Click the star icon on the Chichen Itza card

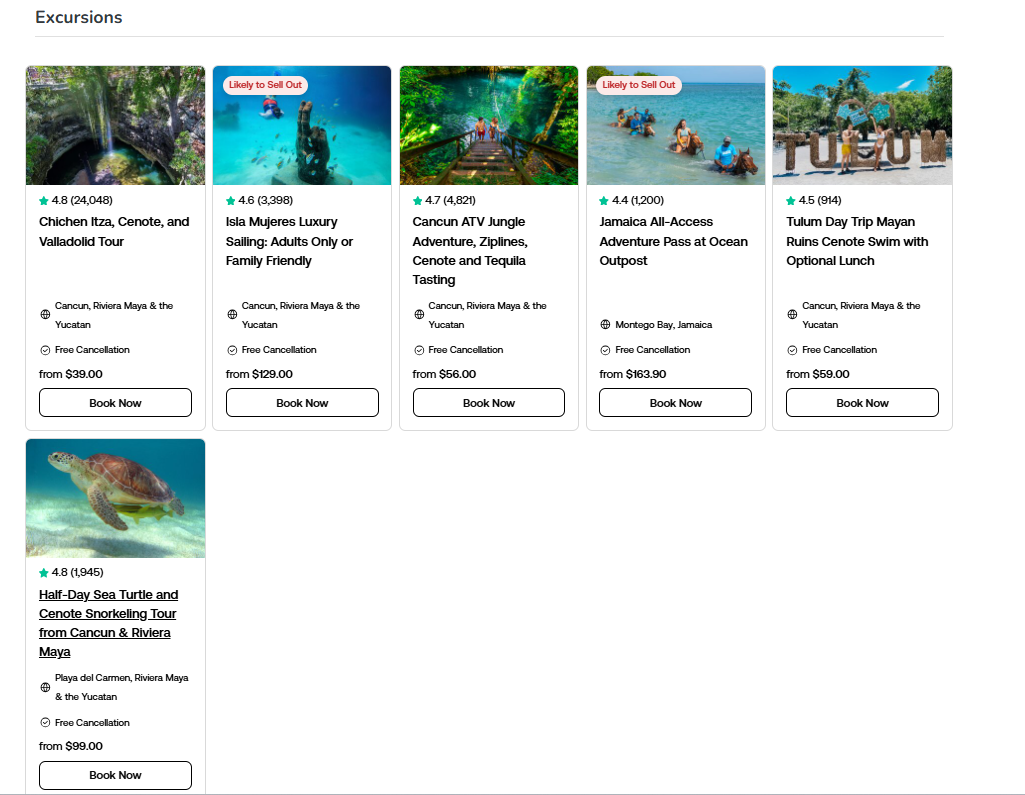(44, 201)
